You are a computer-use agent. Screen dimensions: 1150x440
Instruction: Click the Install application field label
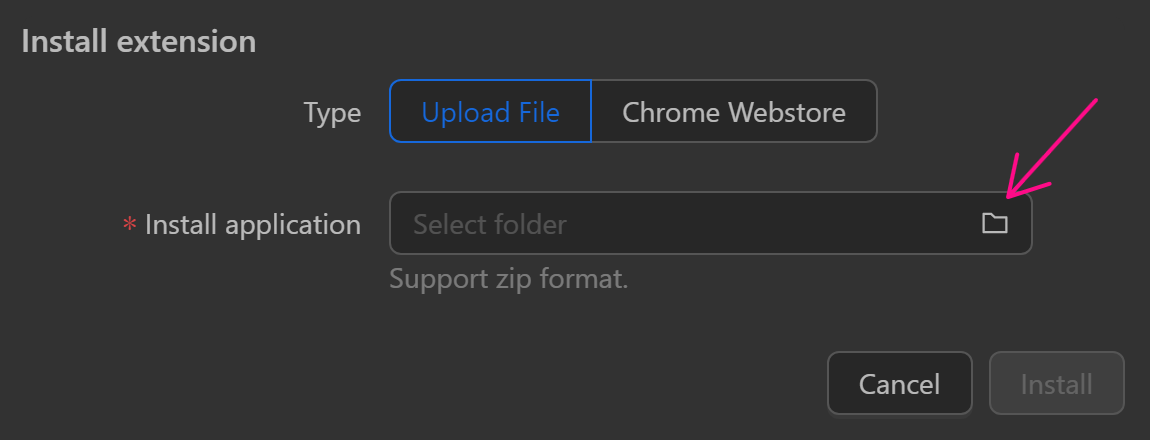[x=252, y=224]
